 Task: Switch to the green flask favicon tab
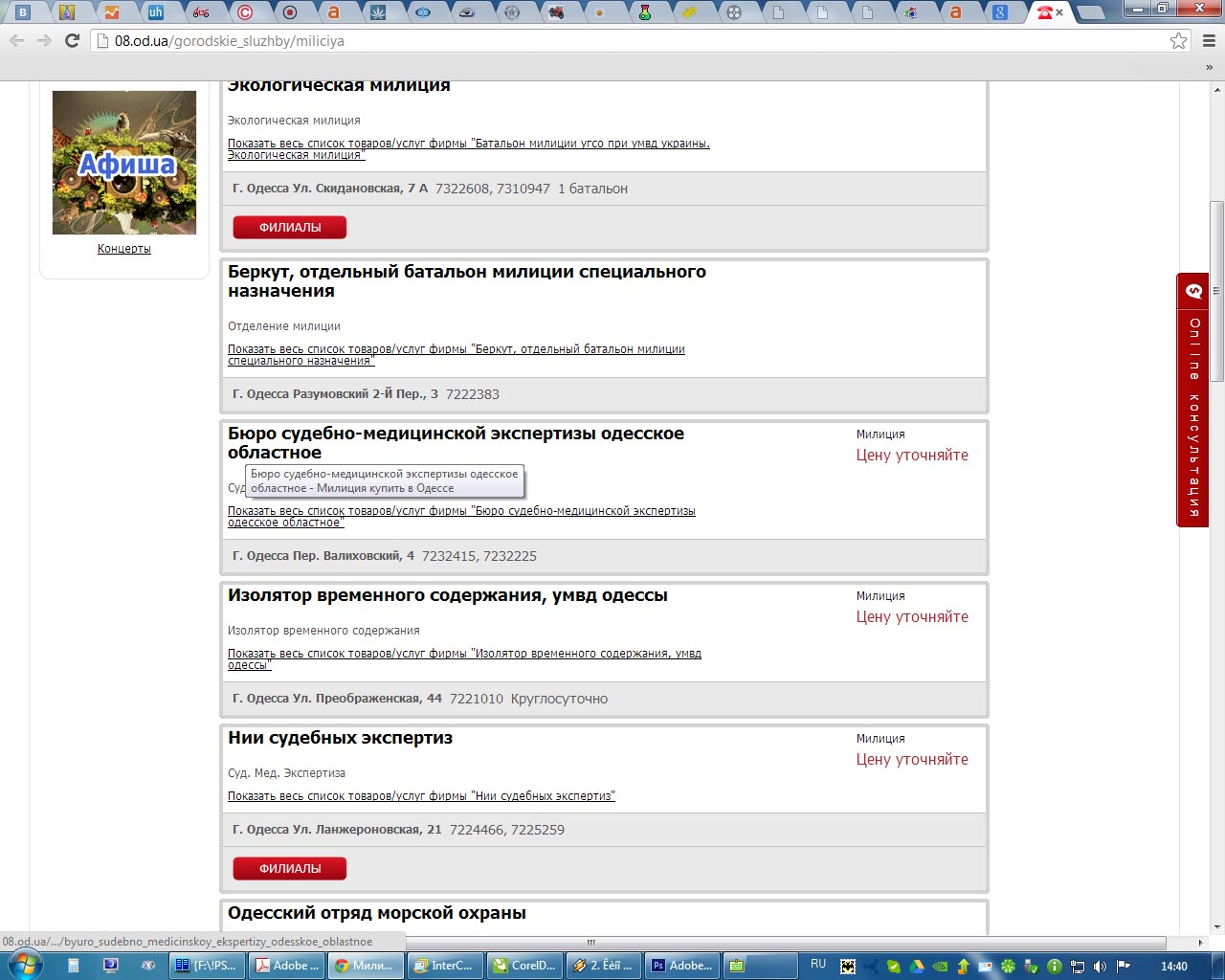[x=645, y=12]
